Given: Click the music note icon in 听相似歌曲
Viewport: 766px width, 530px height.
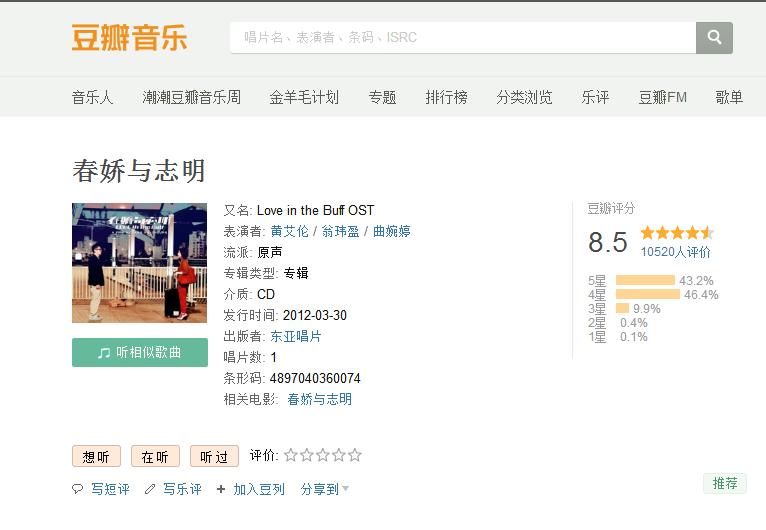Looking at the screenshot, I should click(x=104, y=353).
